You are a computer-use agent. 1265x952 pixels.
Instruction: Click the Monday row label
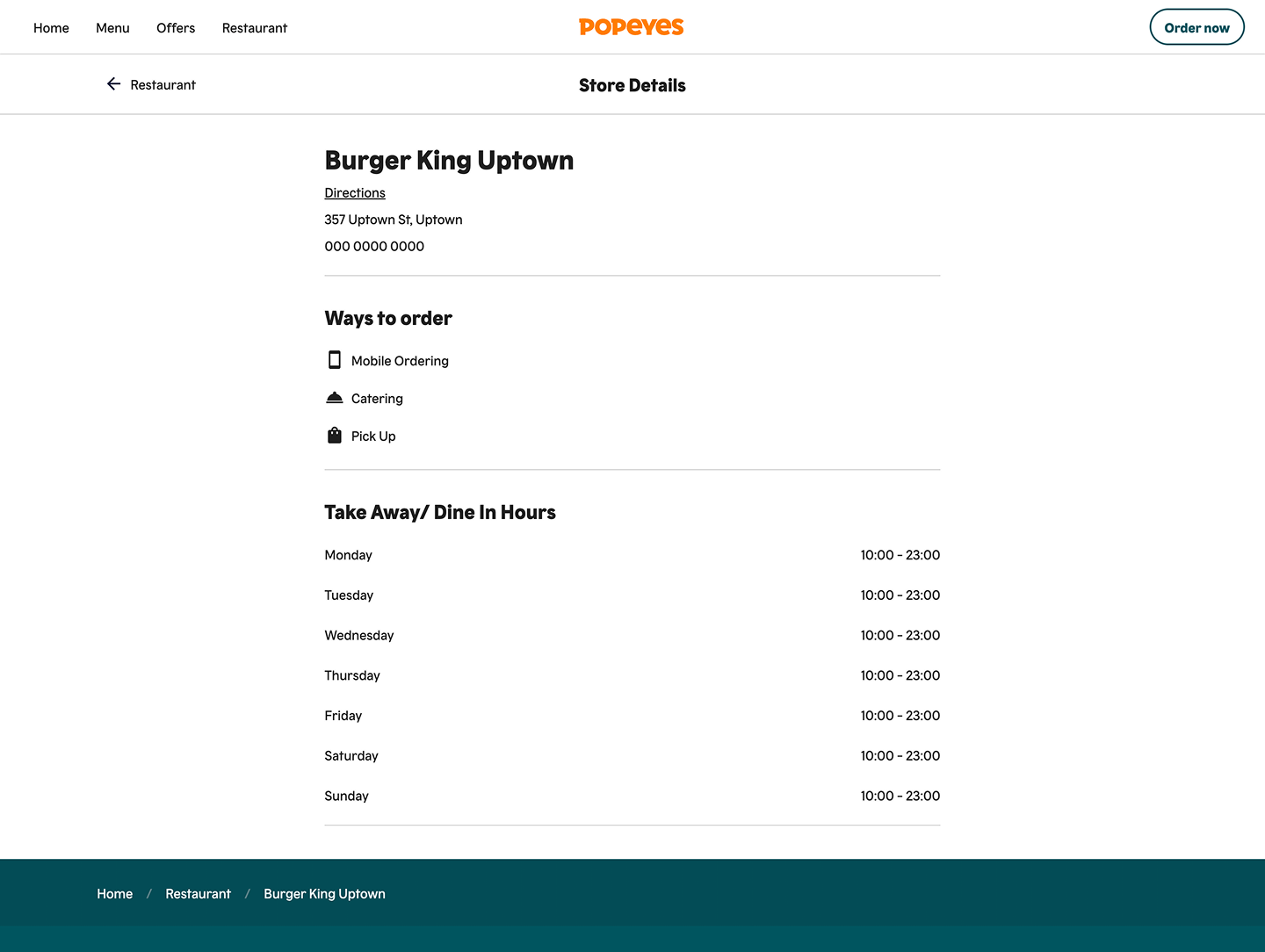(x=349, y=555)
